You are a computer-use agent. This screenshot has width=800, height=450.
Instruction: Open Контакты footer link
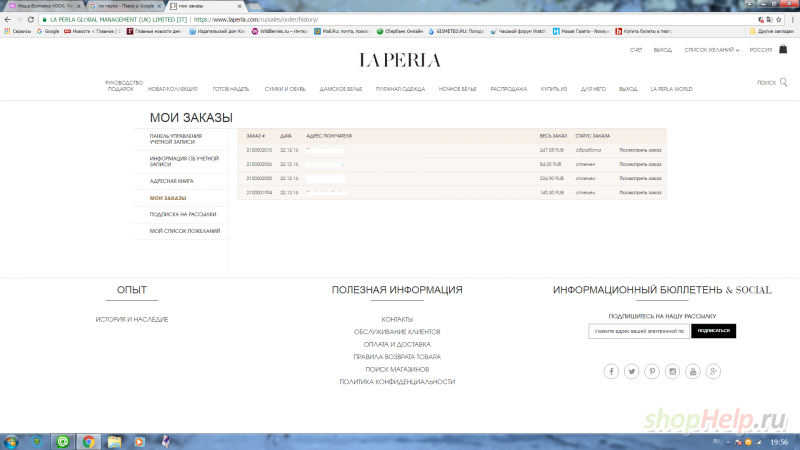(397, 319)
